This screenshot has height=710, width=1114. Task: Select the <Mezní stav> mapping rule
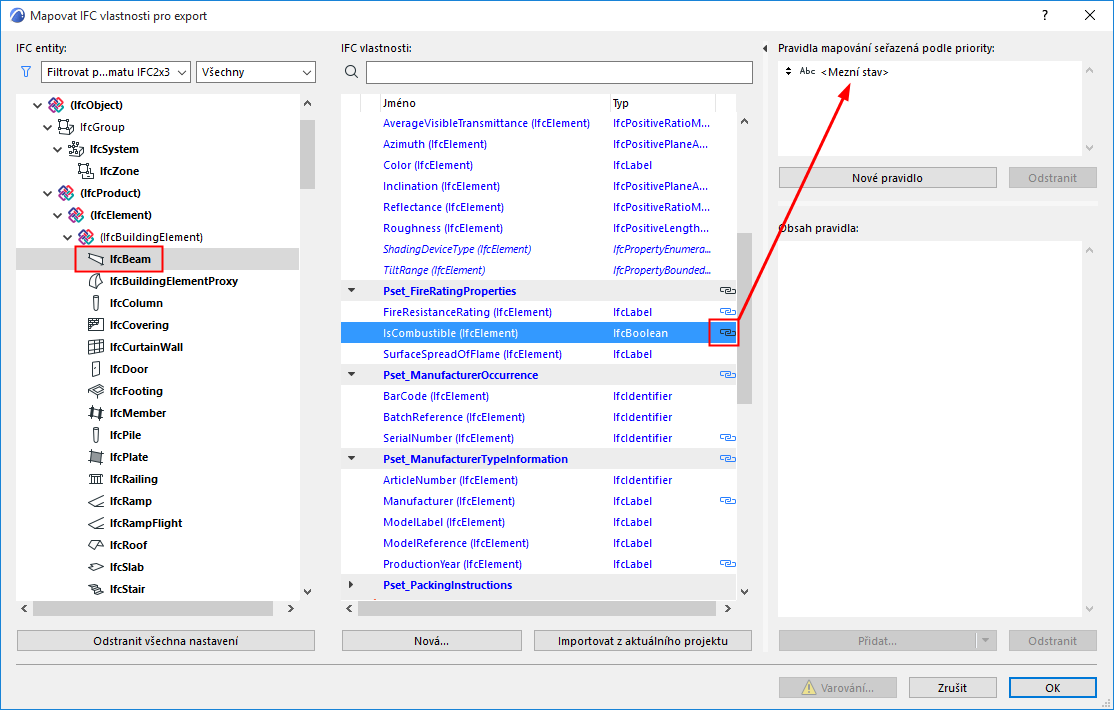(855, 72)
